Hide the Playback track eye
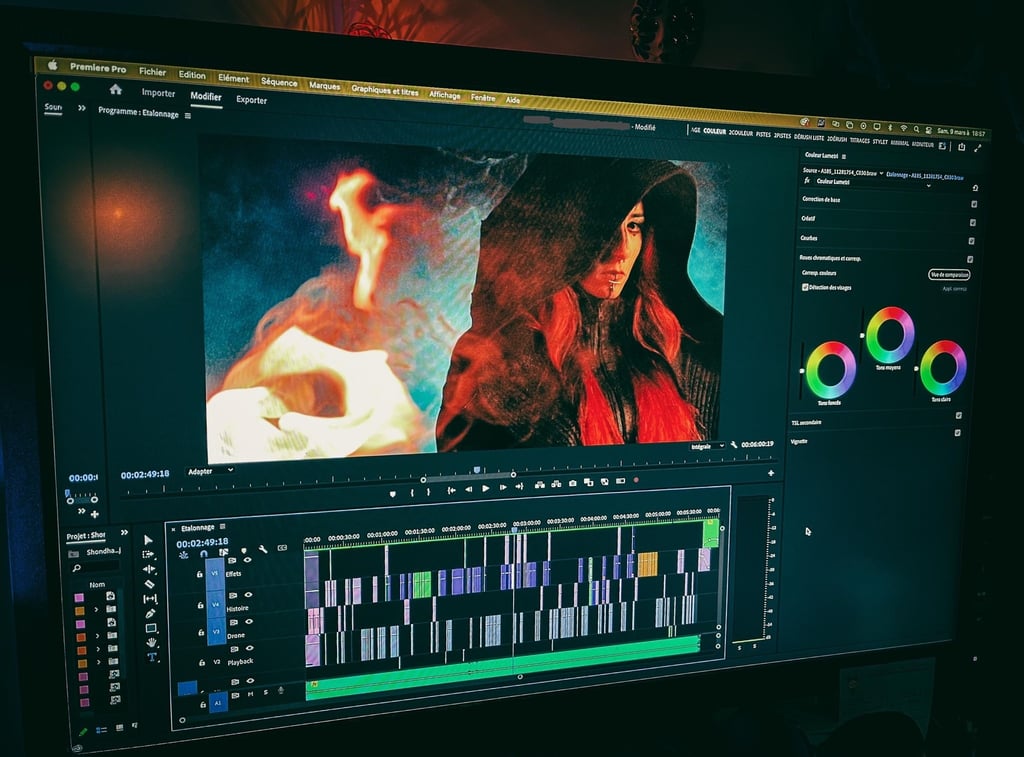Viewport: 1024px width, 757px height. point(249,648)
